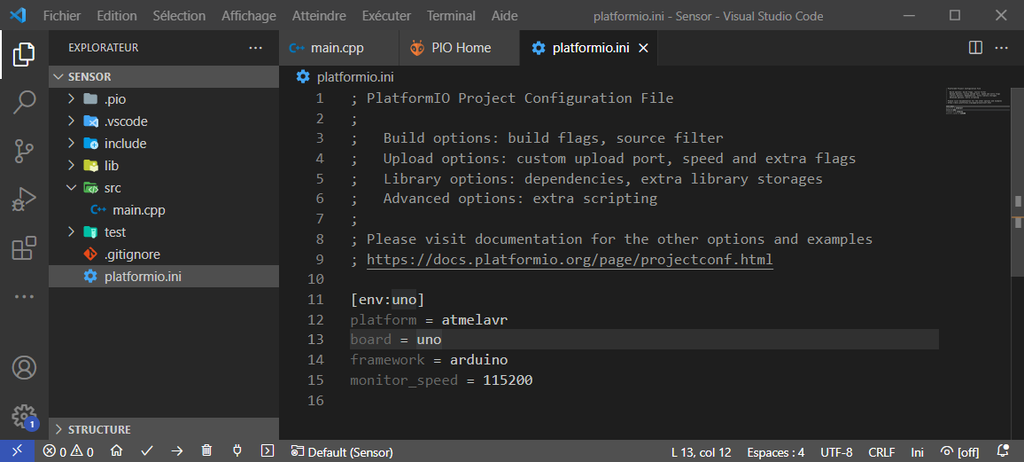Screen dimensions: 1024x462
Task: Toggle the [off] eye status item
Action: pyautogui.click(x=959, y=452)
